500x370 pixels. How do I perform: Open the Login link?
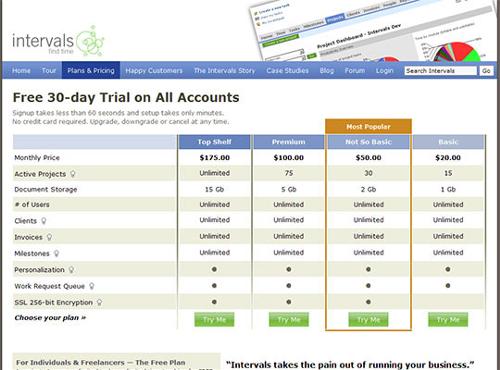click(384, 71)
